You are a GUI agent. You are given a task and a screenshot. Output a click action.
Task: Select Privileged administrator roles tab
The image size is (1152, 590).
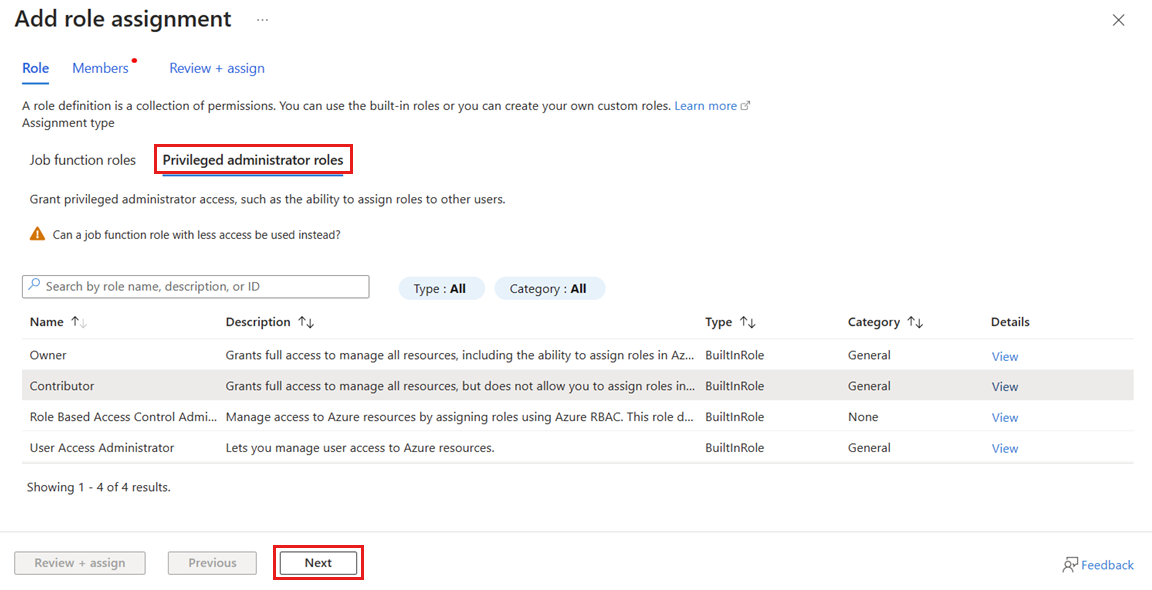(x=253, y=160)
